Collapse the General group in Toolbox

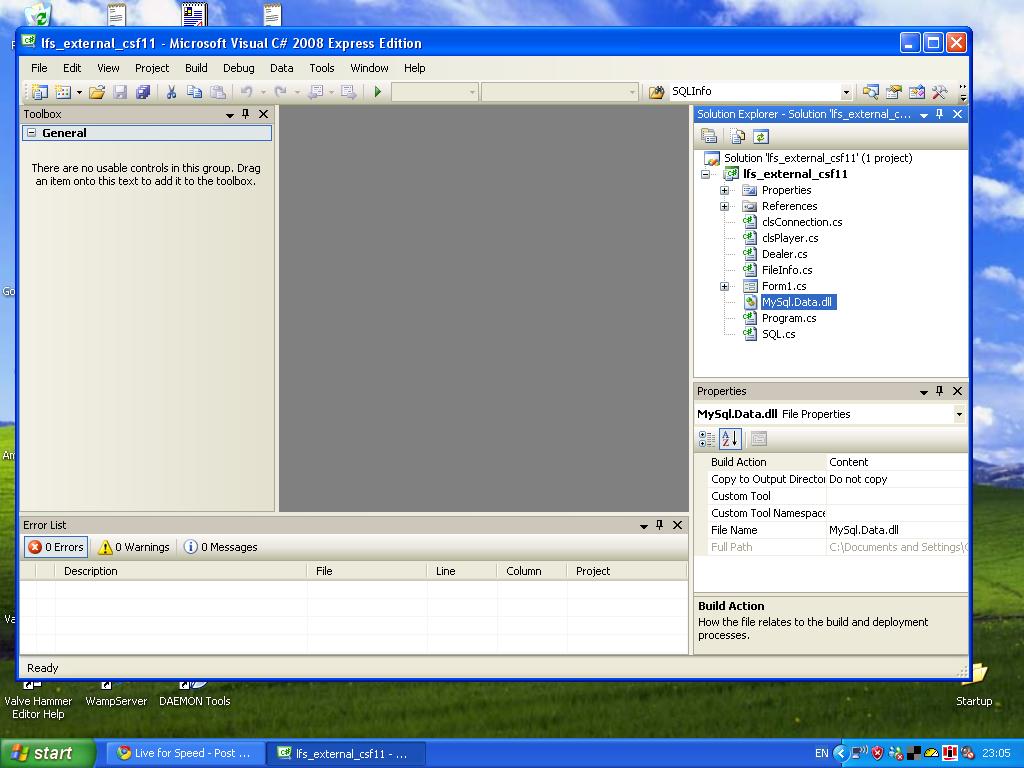pyautogui.click(x=31, y=133)
